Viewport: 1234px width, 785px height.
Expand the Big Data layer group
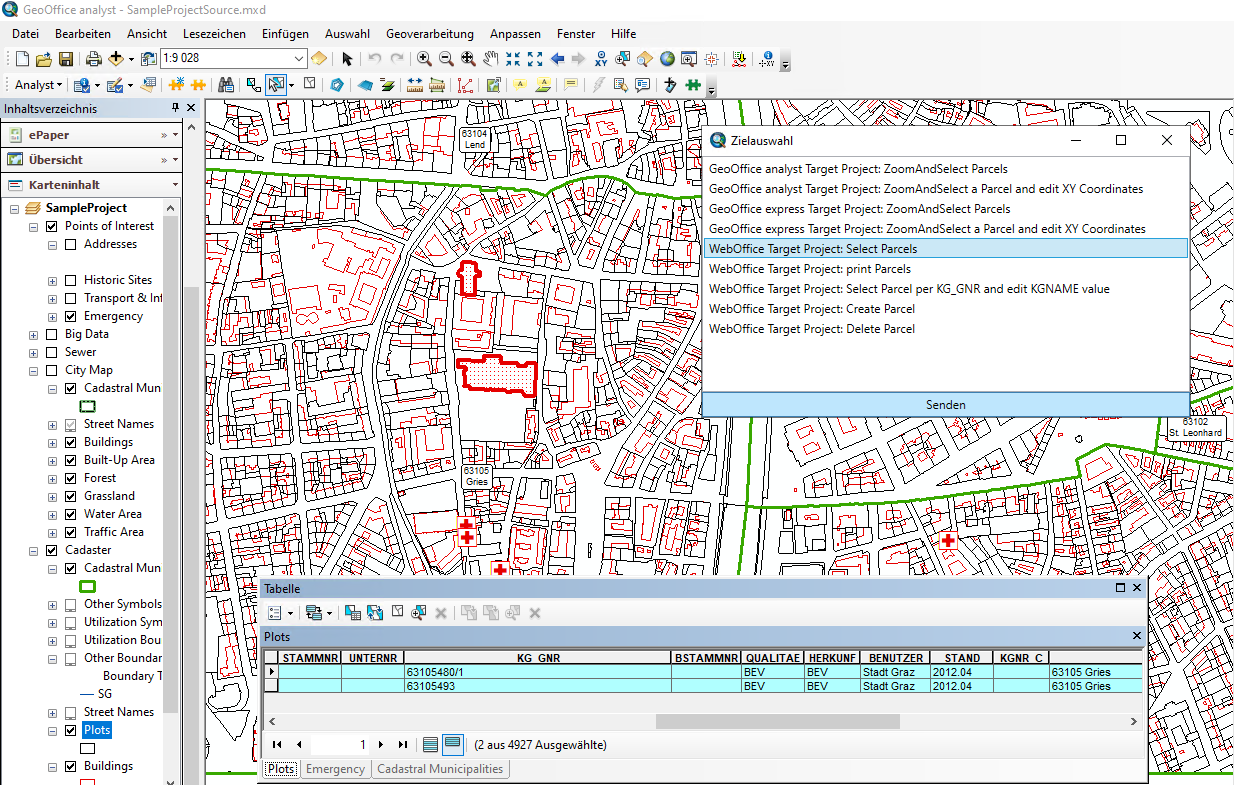pos(34,334)
